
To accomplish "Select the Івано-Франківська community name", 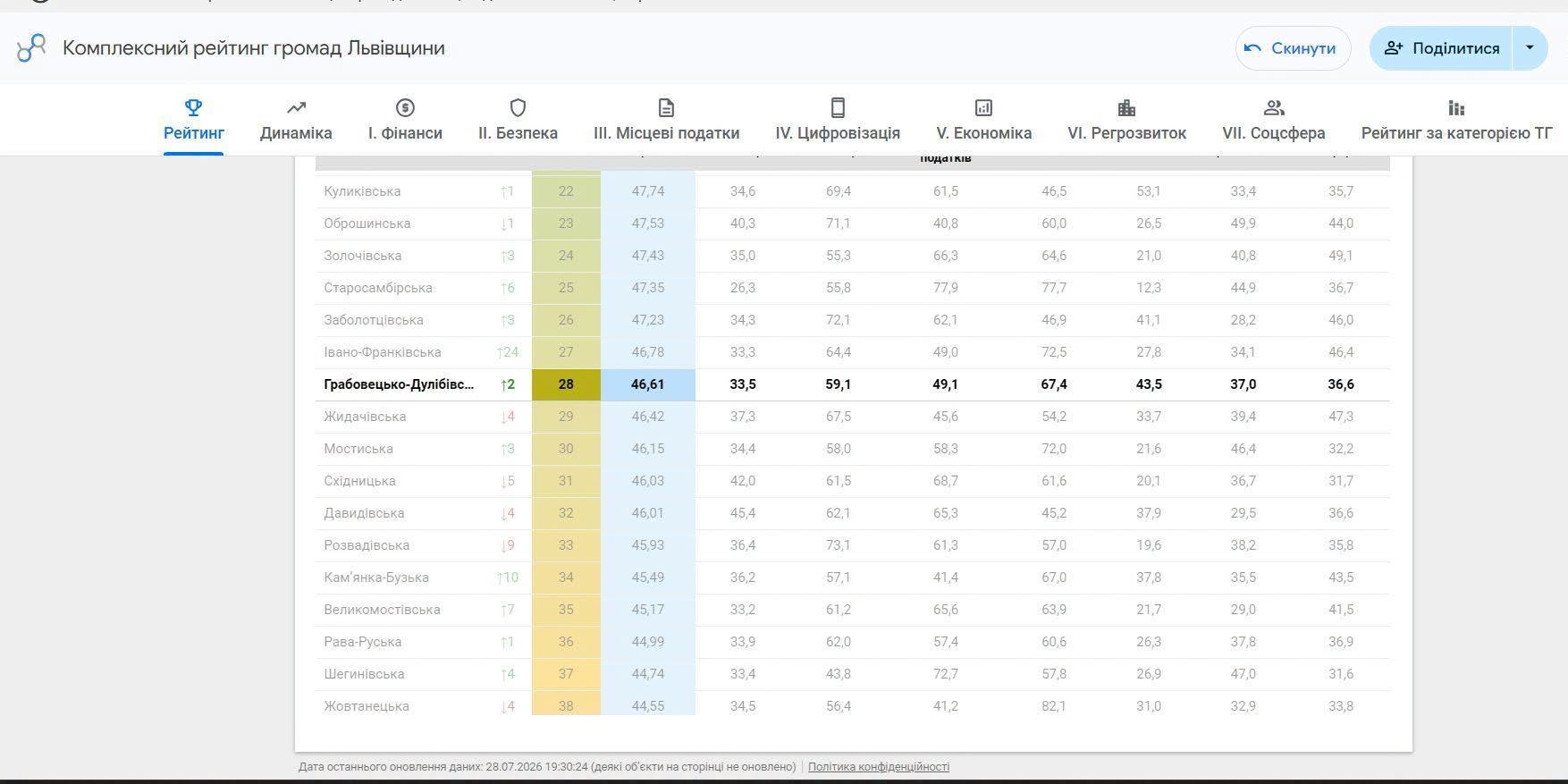I will click(x=383, y=352).
